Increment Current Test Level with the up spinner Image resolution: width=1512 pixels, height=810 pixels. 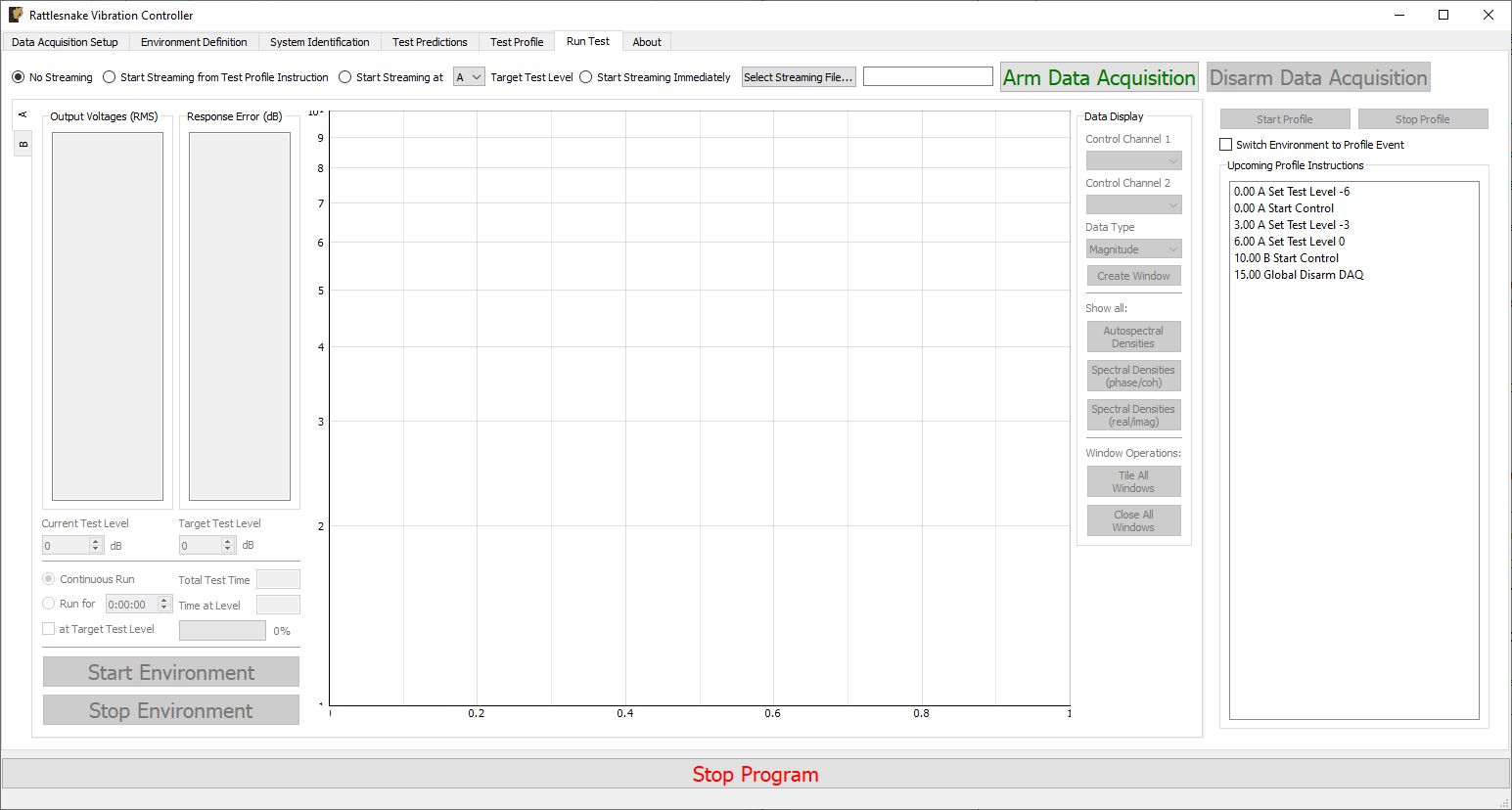point(95,539)
